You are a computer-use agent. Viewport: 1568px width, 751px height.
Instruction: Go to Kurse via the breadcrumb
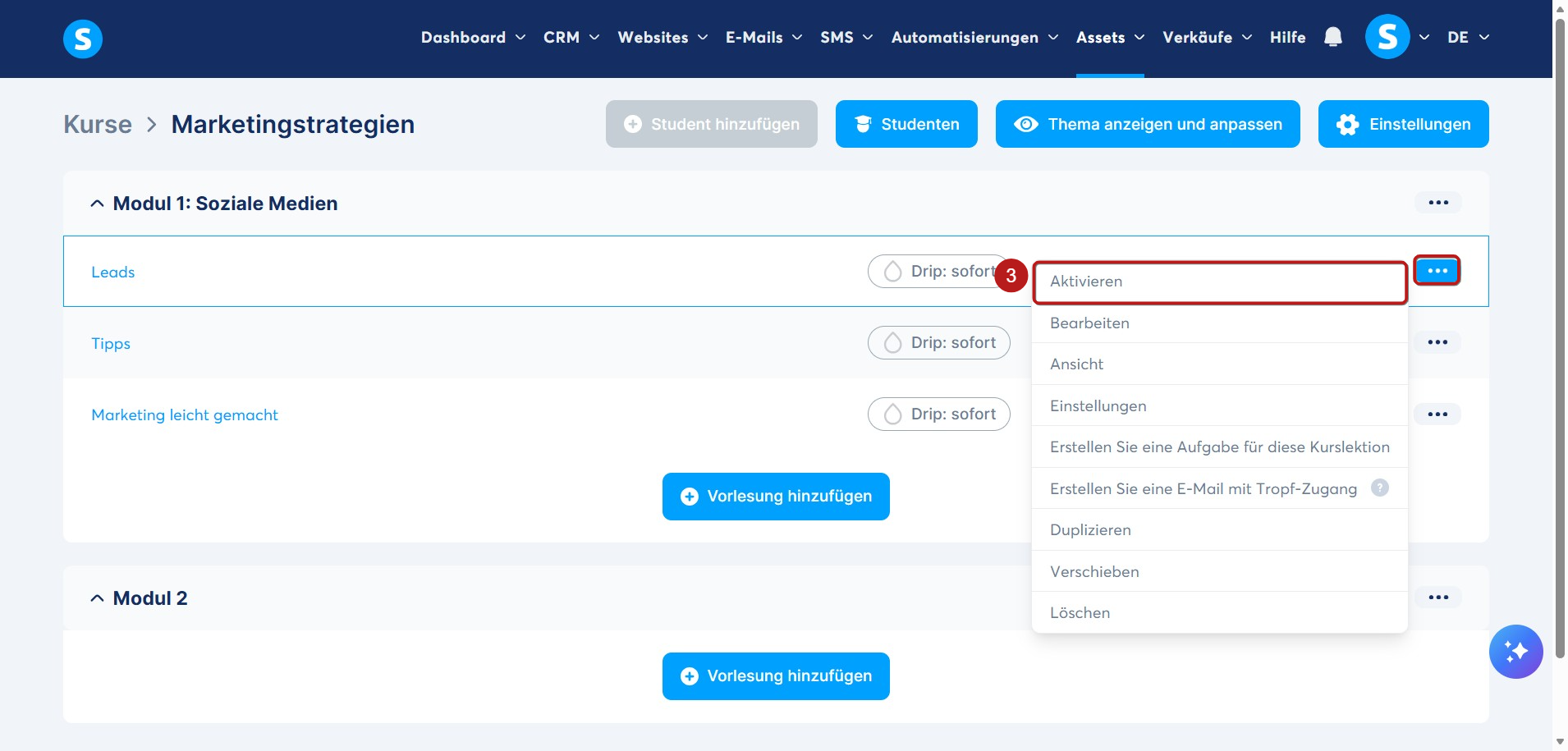click(98, 124)
